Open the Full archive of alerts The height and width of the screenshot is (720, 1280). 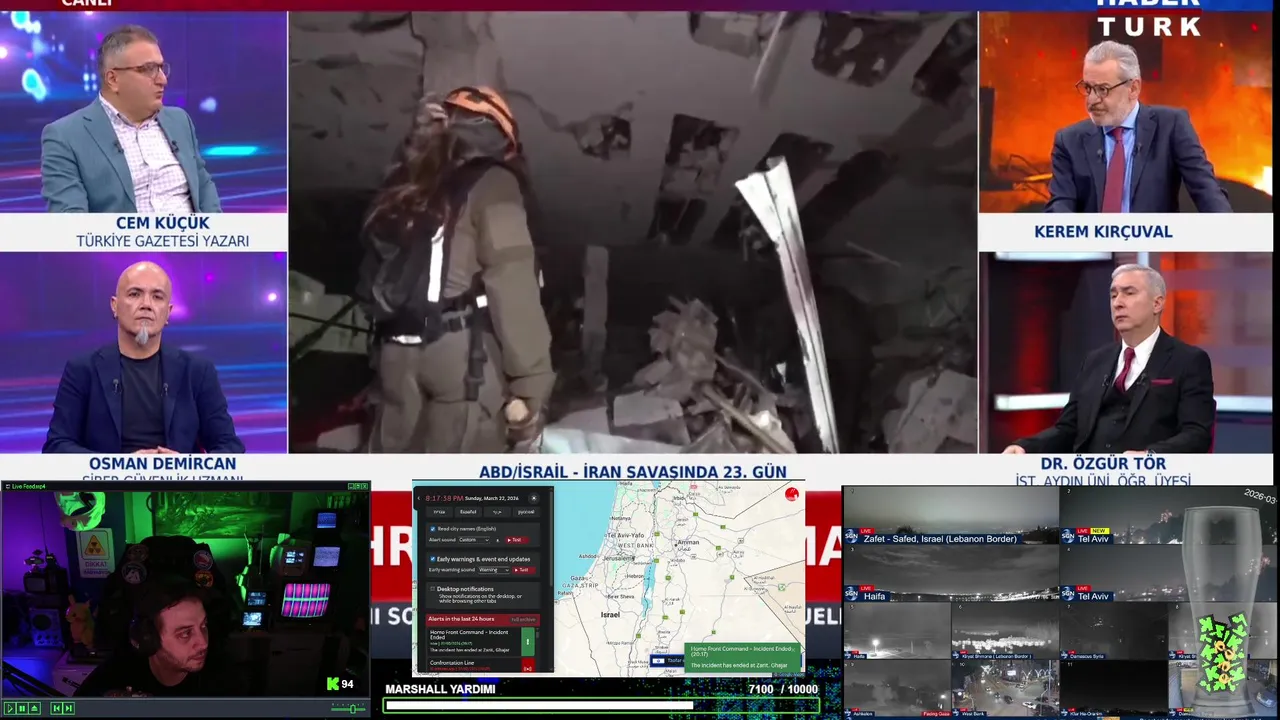(523, 620)
